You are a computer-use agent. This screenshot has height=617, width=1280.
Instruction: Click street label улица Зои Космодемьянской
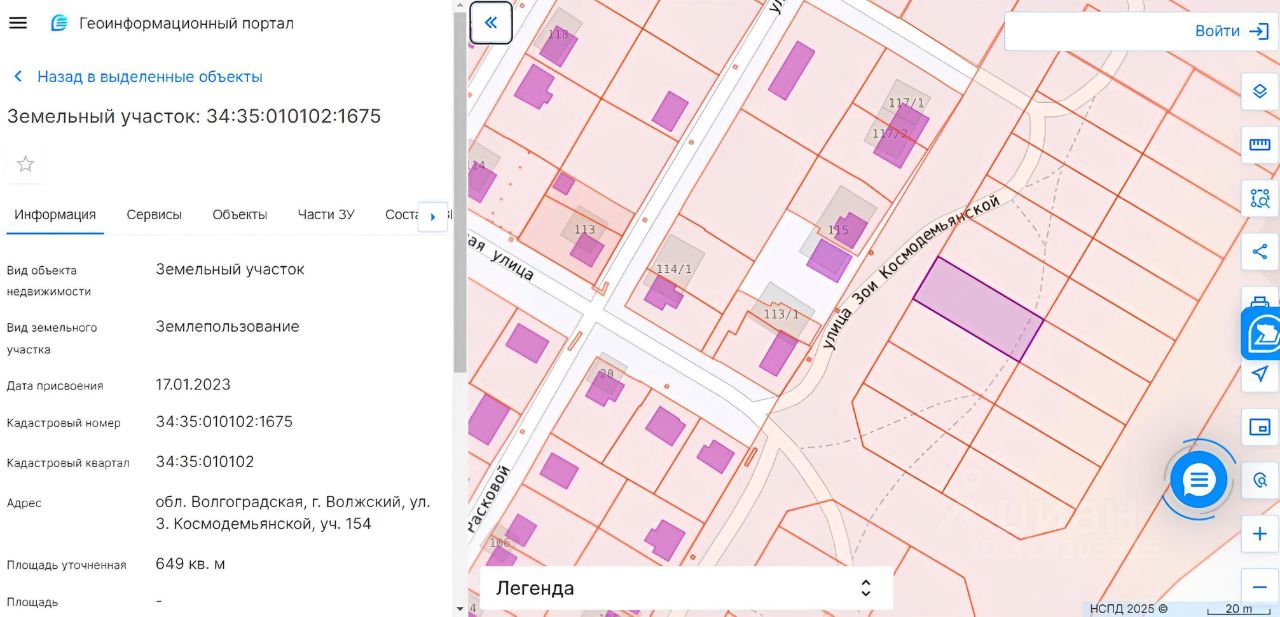click(x=911, y=275)
